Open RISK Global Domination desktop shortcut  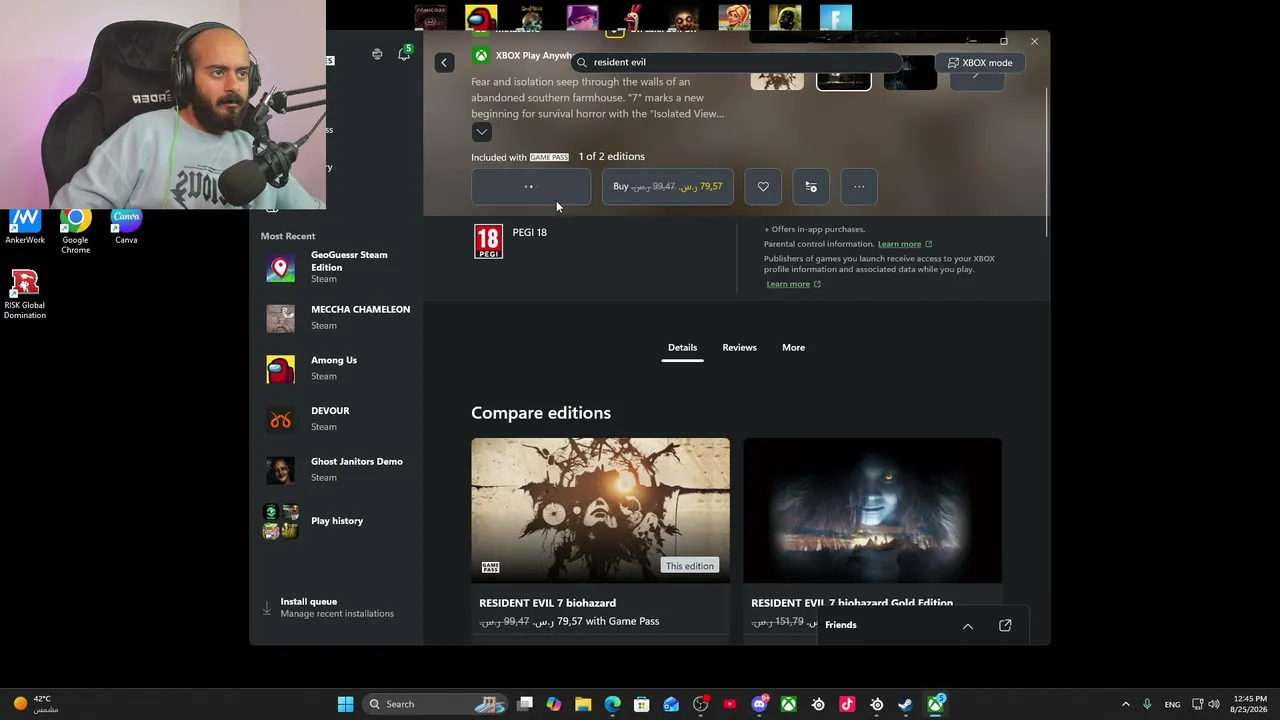pos(25,294)
